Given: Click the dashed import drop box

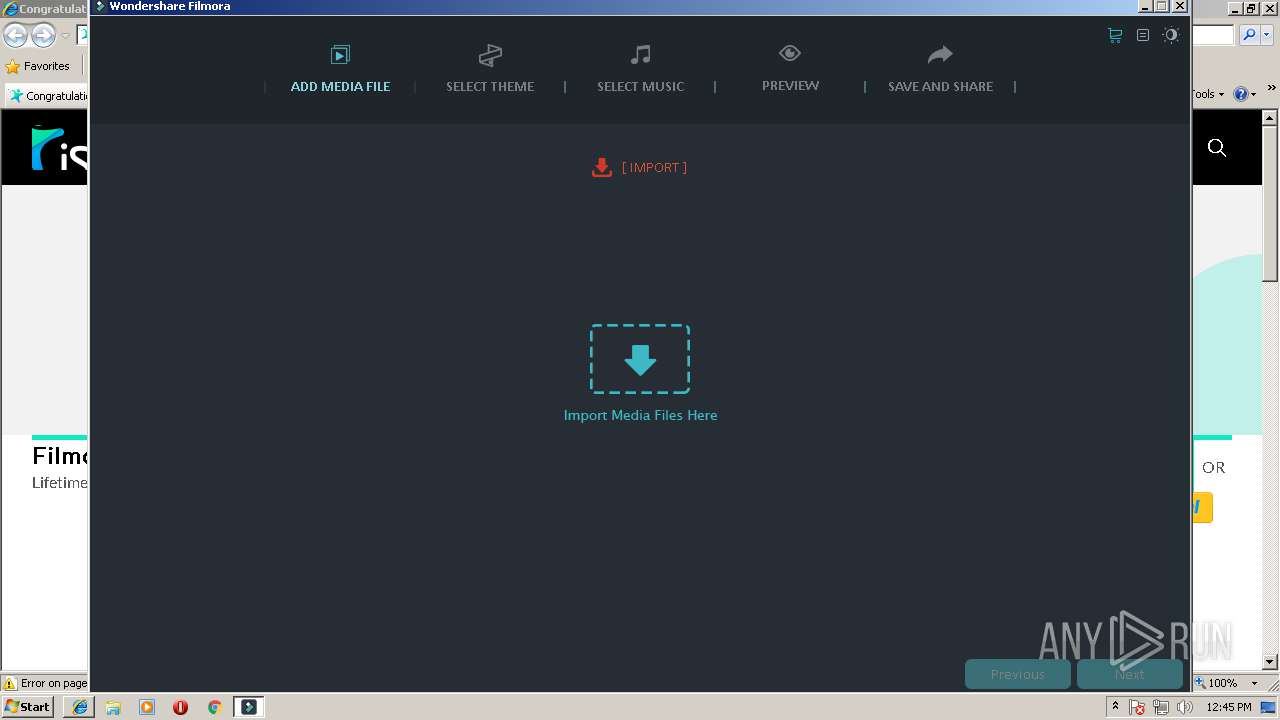Looking at the screenshot, I should (640, 359).
